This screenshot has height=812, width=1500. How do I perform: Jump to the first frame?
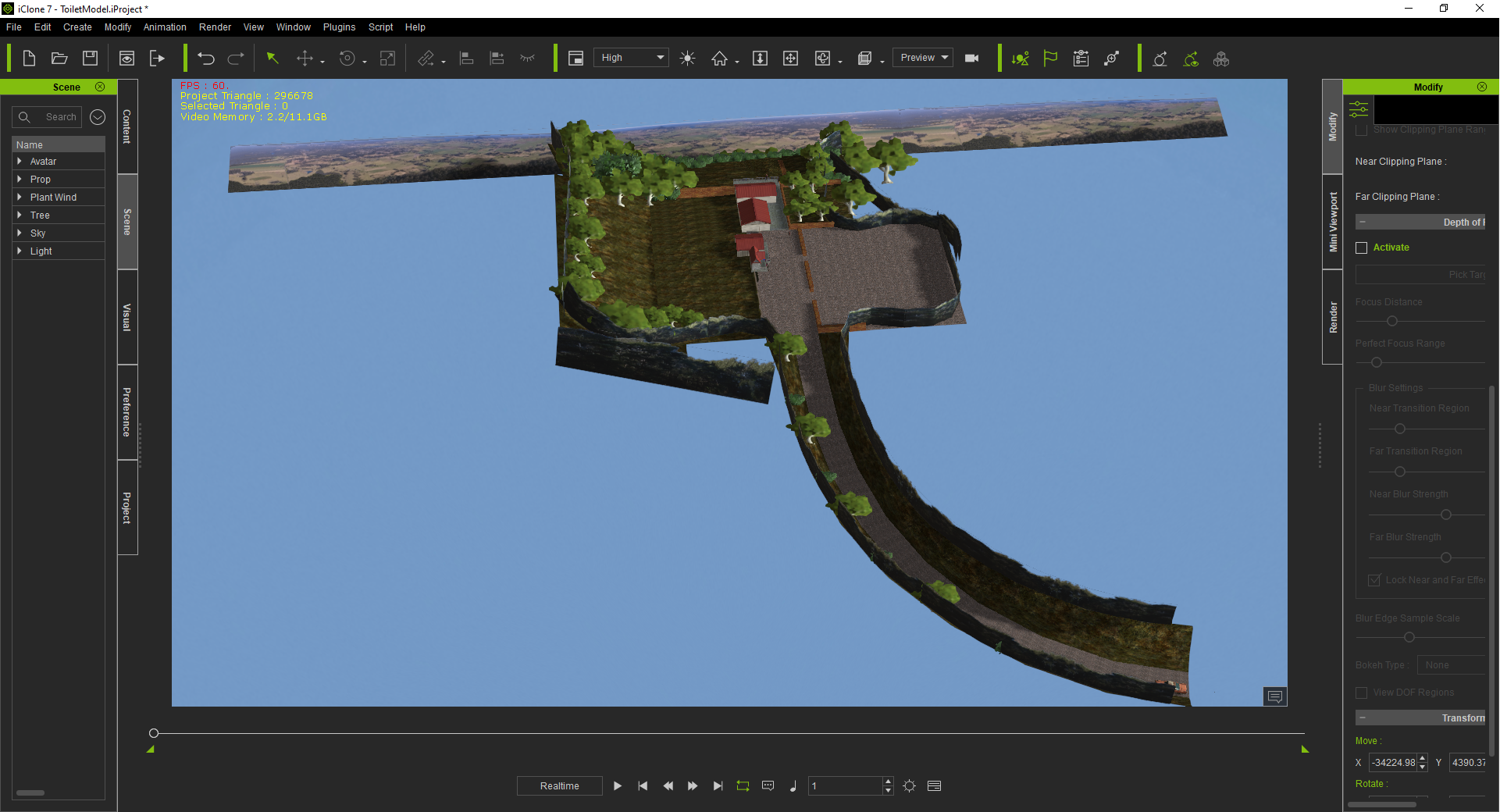pyautogui.click(x=643, y=786)
